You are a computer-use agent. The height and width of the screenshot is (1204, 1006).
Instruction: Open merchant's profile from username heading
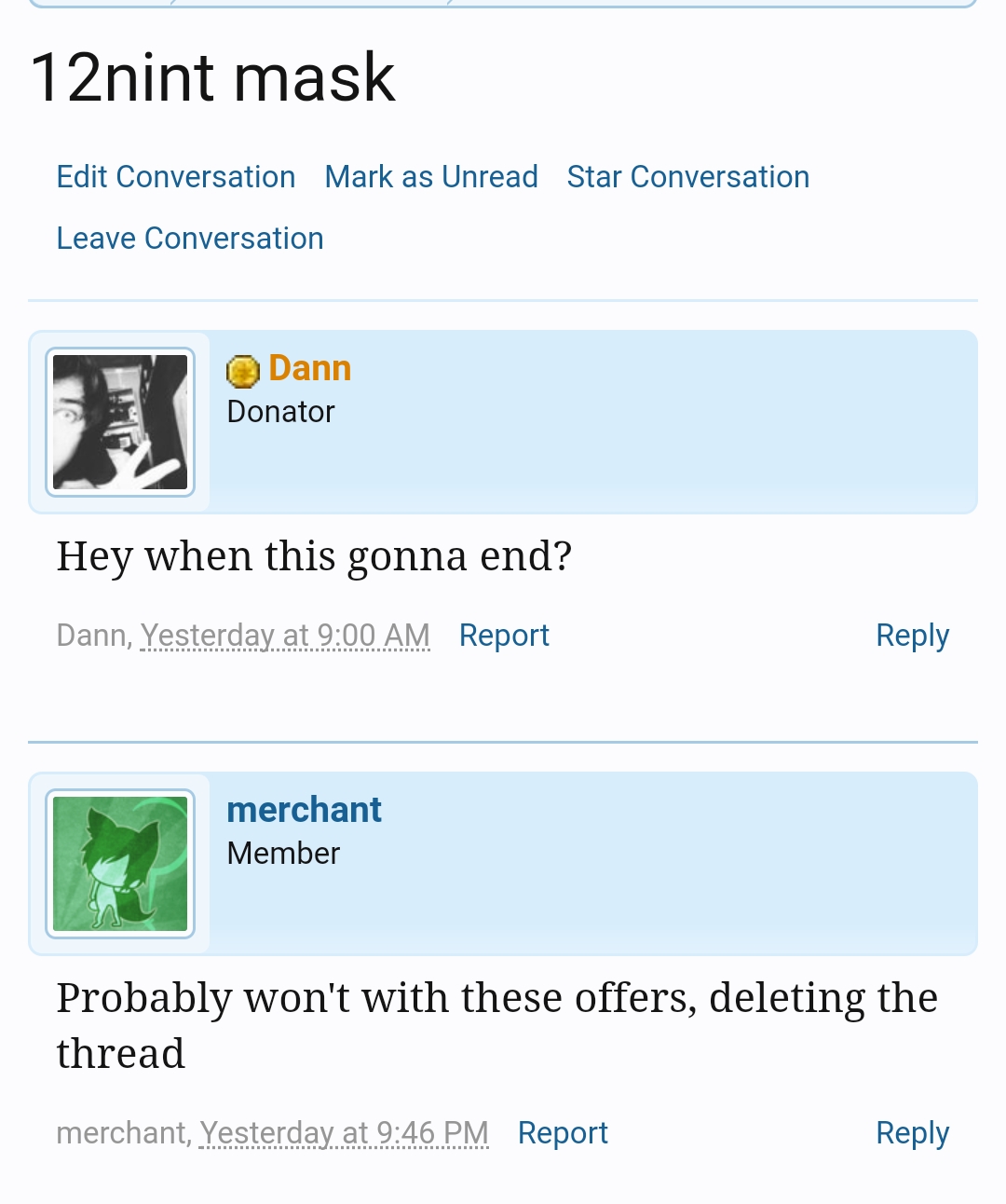(x=305, y=810)
